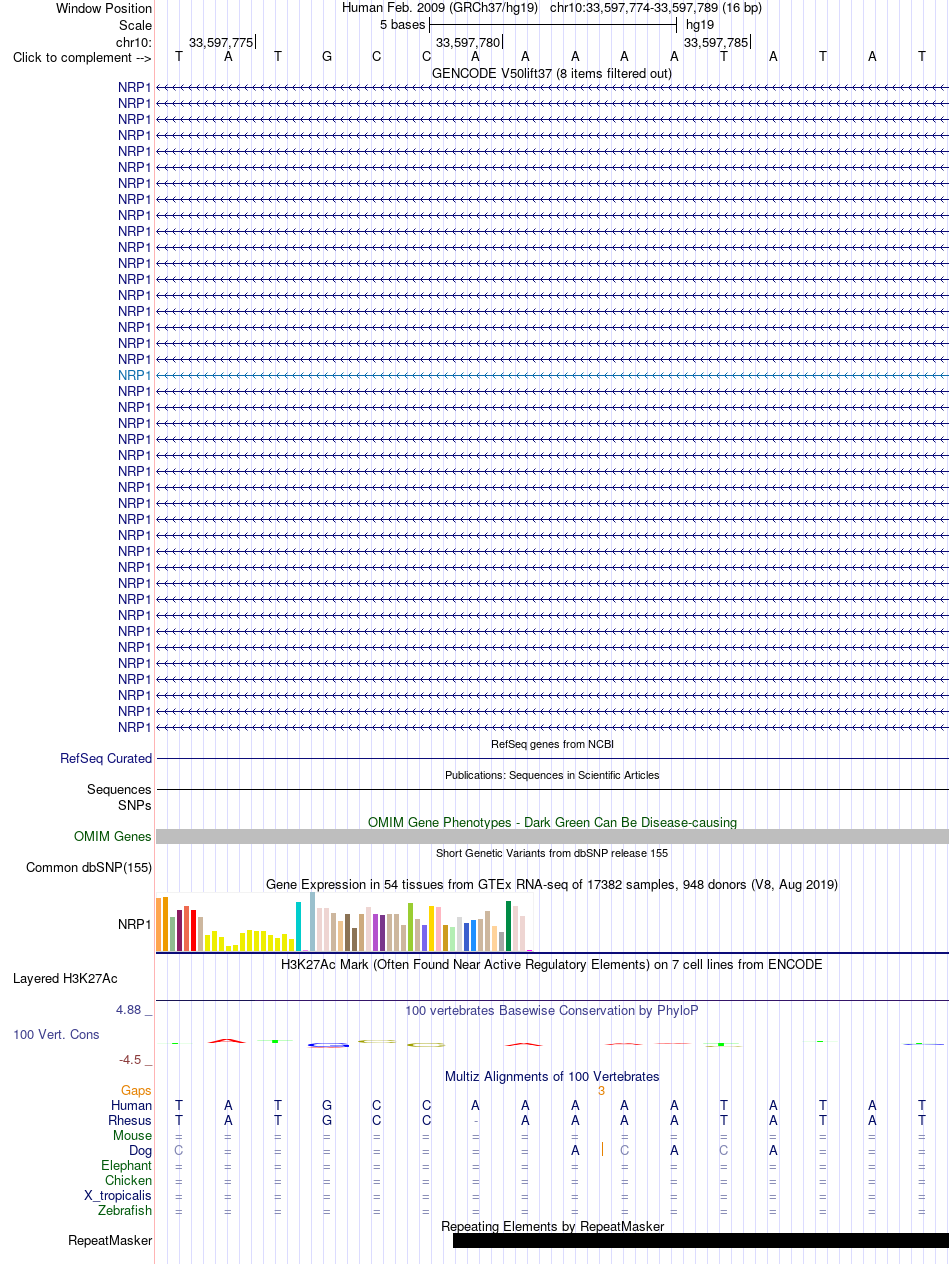Click the dark green bar in GTEx chart
This screenshot has width=950, height=1264.
[x=509, y=926]
